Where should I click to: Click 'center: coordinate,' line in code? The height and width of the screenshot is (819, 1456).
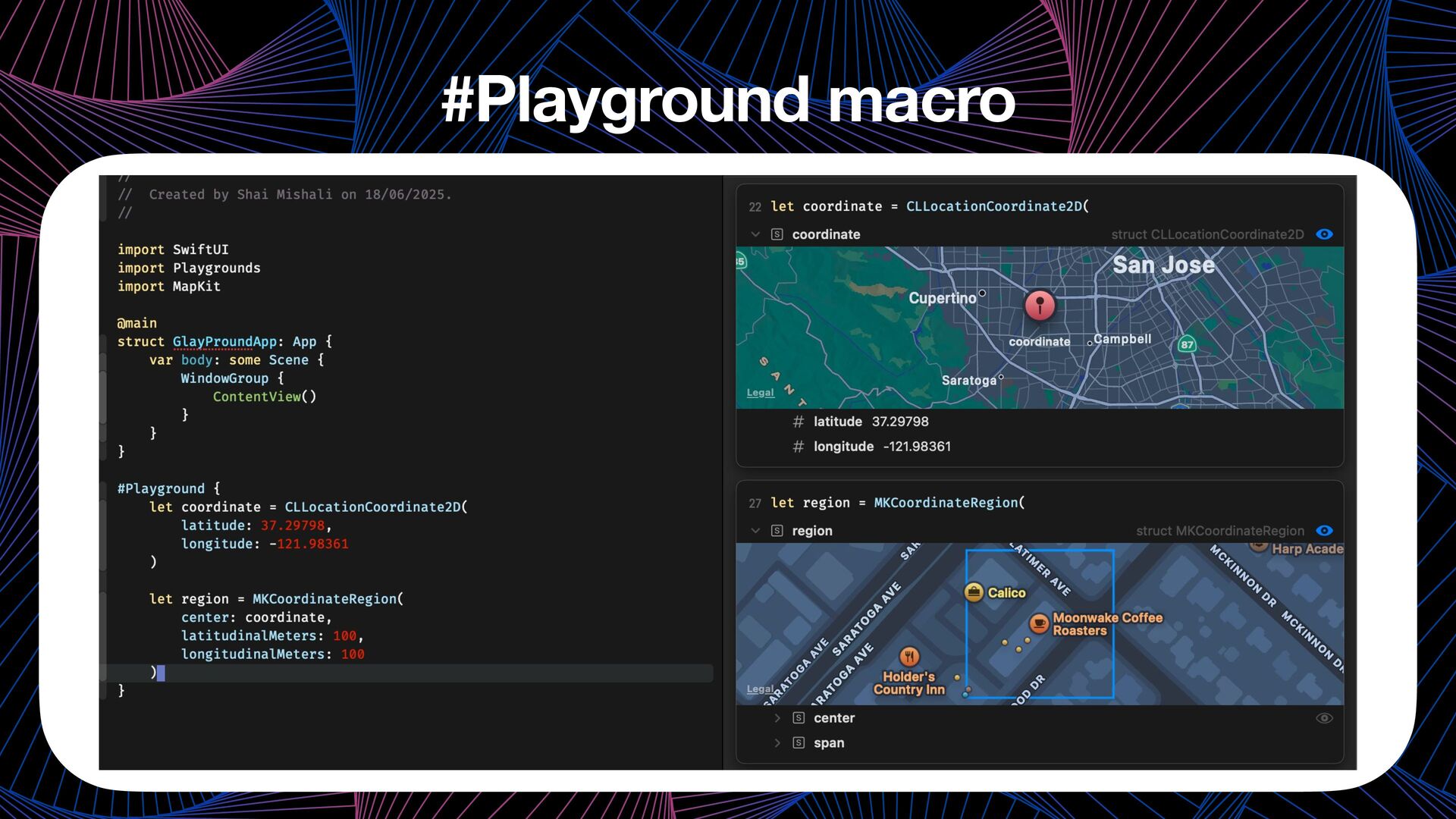click(256, 617)
